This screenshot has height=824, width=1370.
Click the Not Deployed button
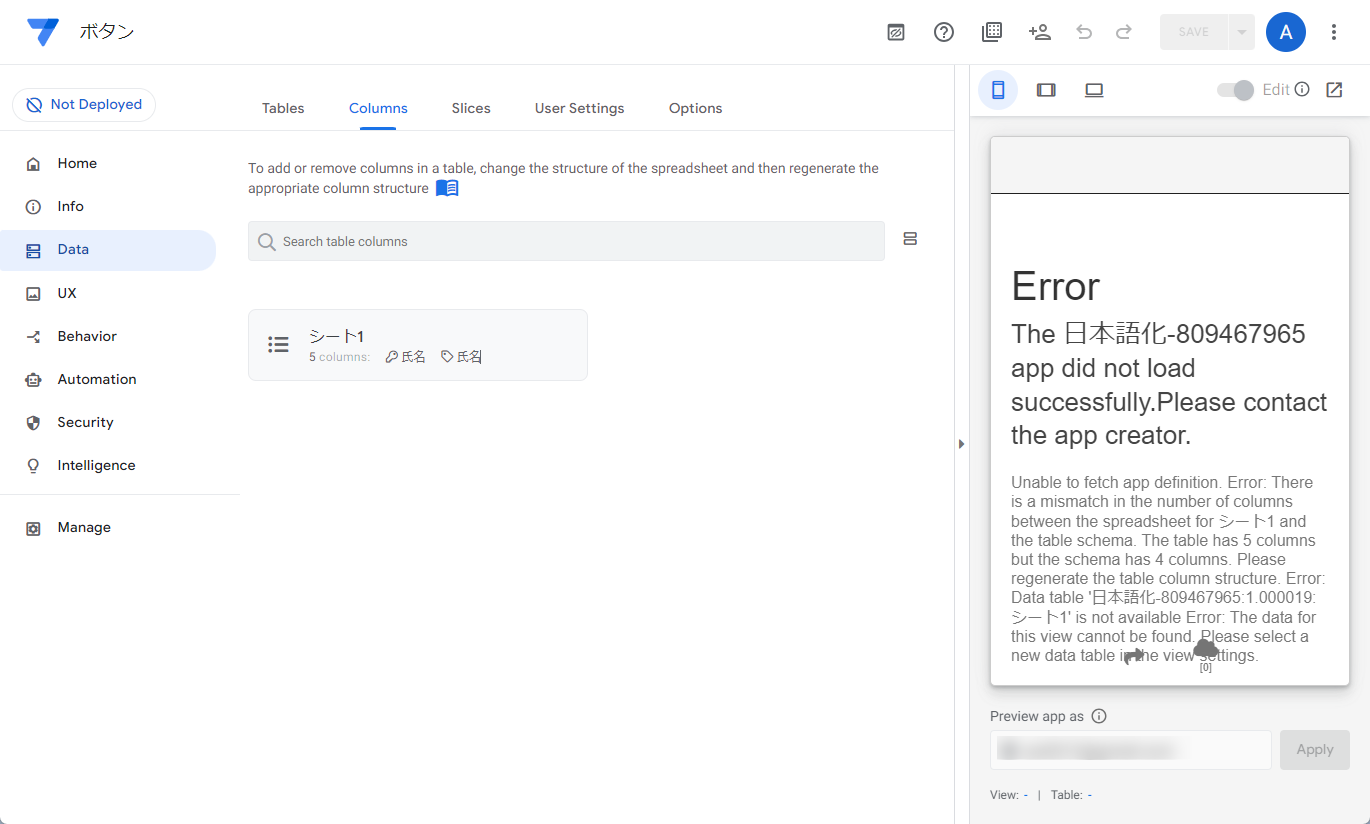click(x=84, y=105)
